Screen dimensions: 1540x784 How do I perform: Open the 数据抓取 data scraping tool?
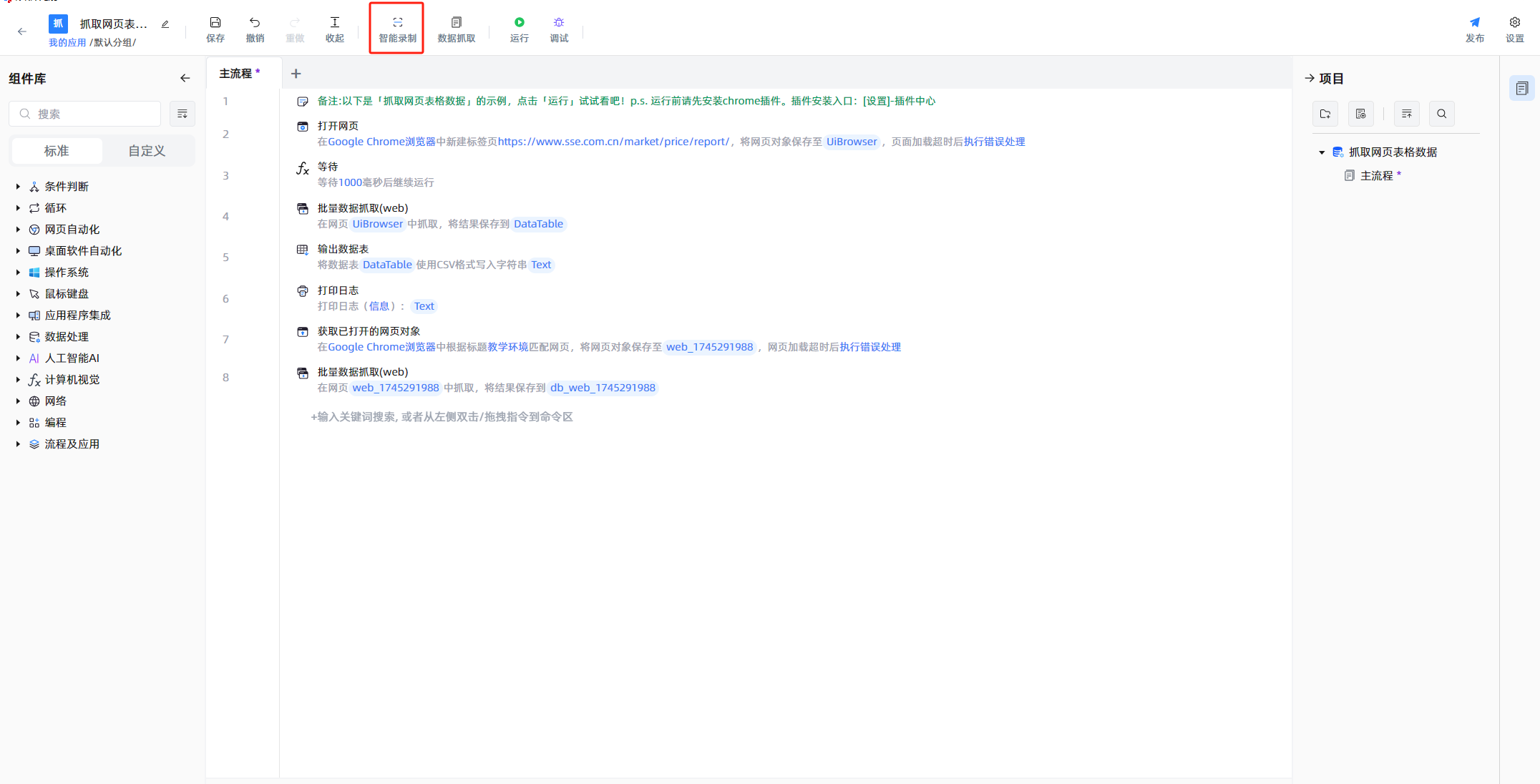456,29
